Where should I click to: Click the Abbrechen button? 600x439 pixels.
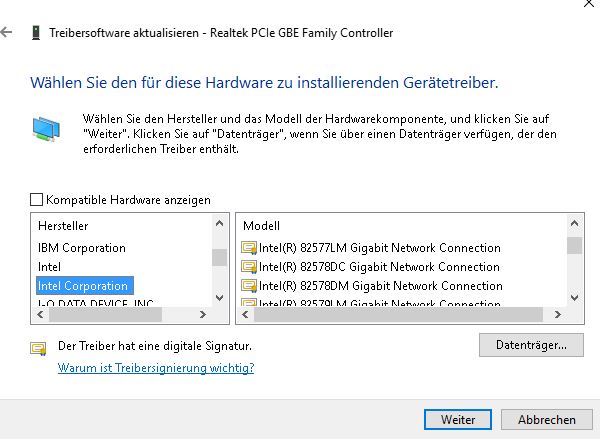[546, 419]
